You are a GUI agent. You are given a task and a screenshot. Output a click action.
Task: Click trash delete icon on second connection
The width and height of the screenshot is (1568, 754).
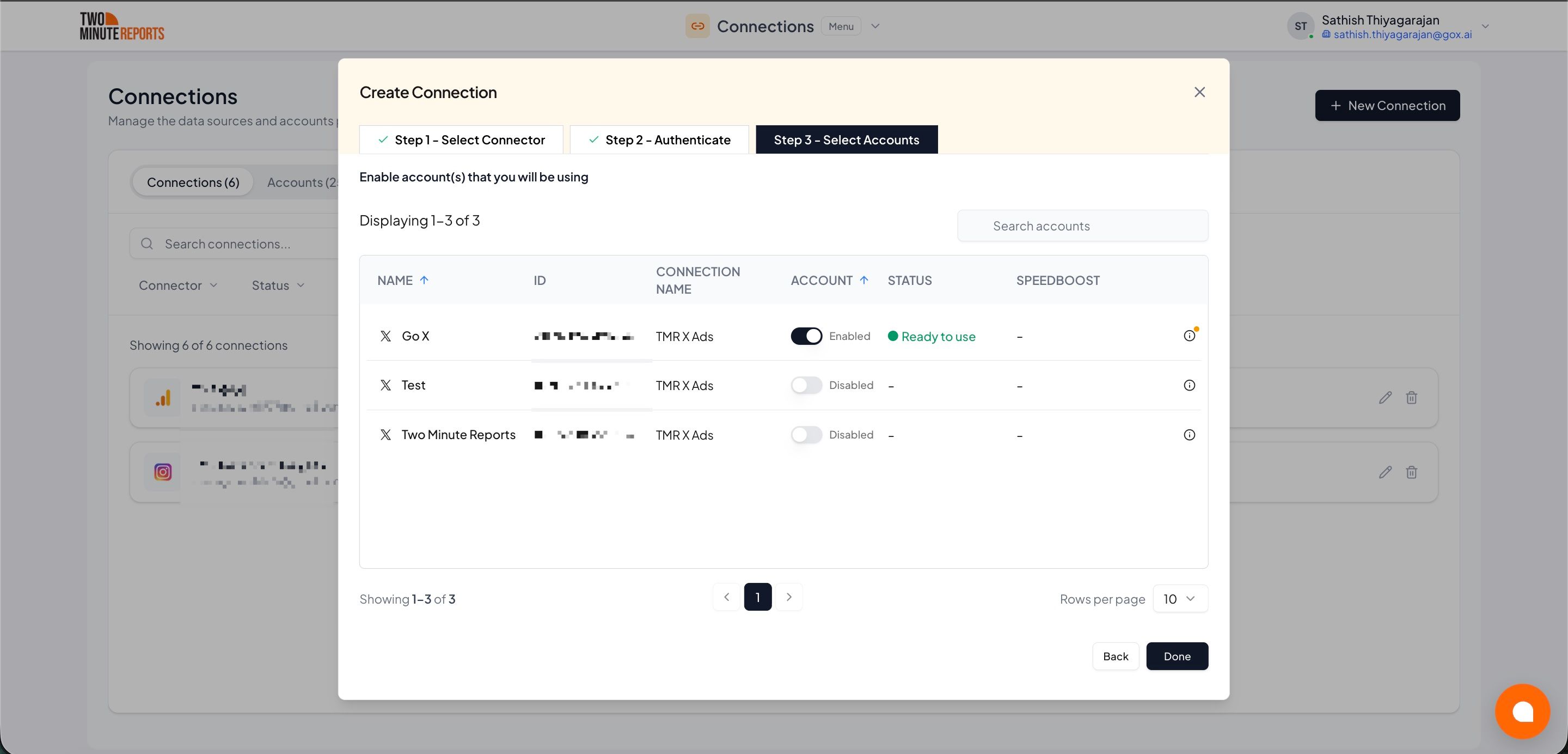pyautogui.click(x=1411, y=472)
